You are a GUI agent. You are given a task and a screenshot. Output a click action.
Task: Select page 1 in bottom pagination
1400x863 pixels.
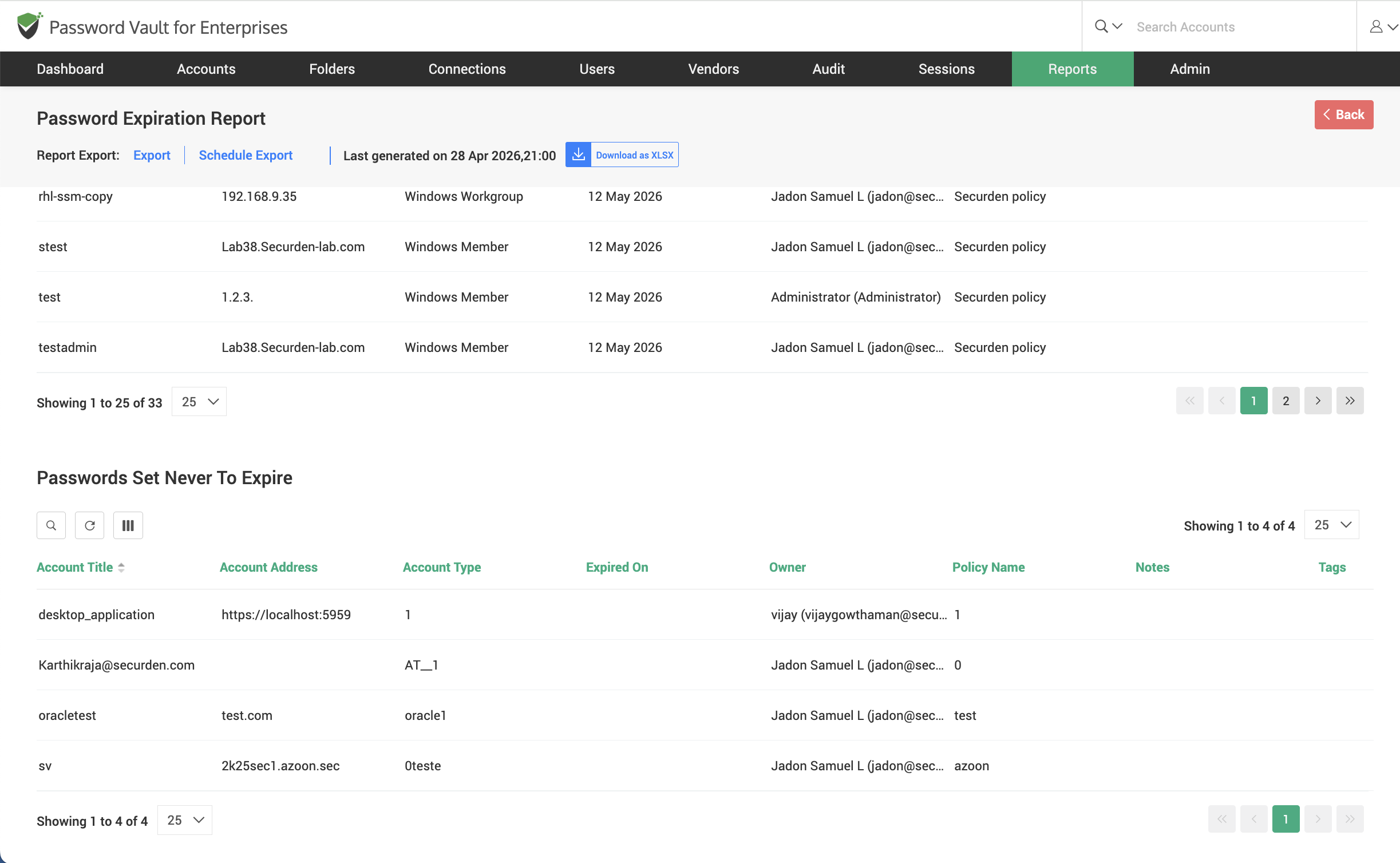pos(1286,819)
